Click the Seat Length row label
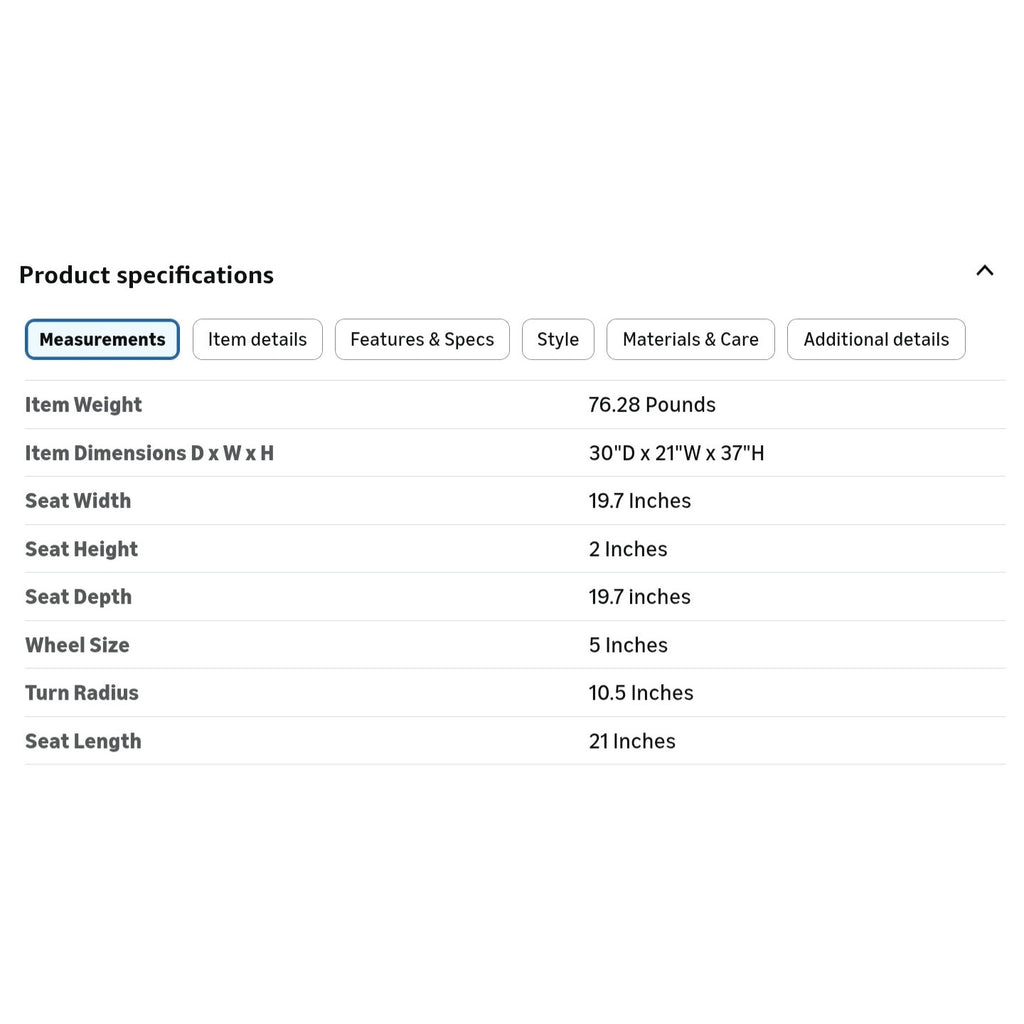1024x1024 pixels. coord(83,741)
